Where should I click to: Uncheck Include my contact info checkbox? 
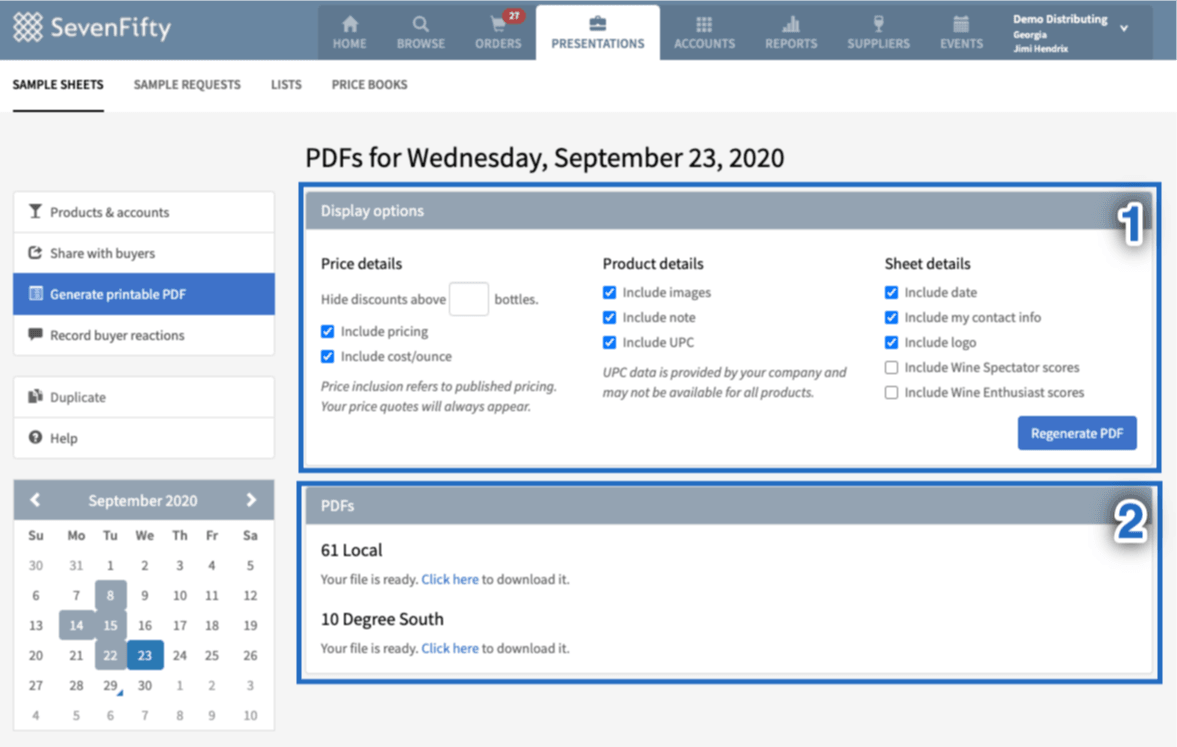coord(891,317)
